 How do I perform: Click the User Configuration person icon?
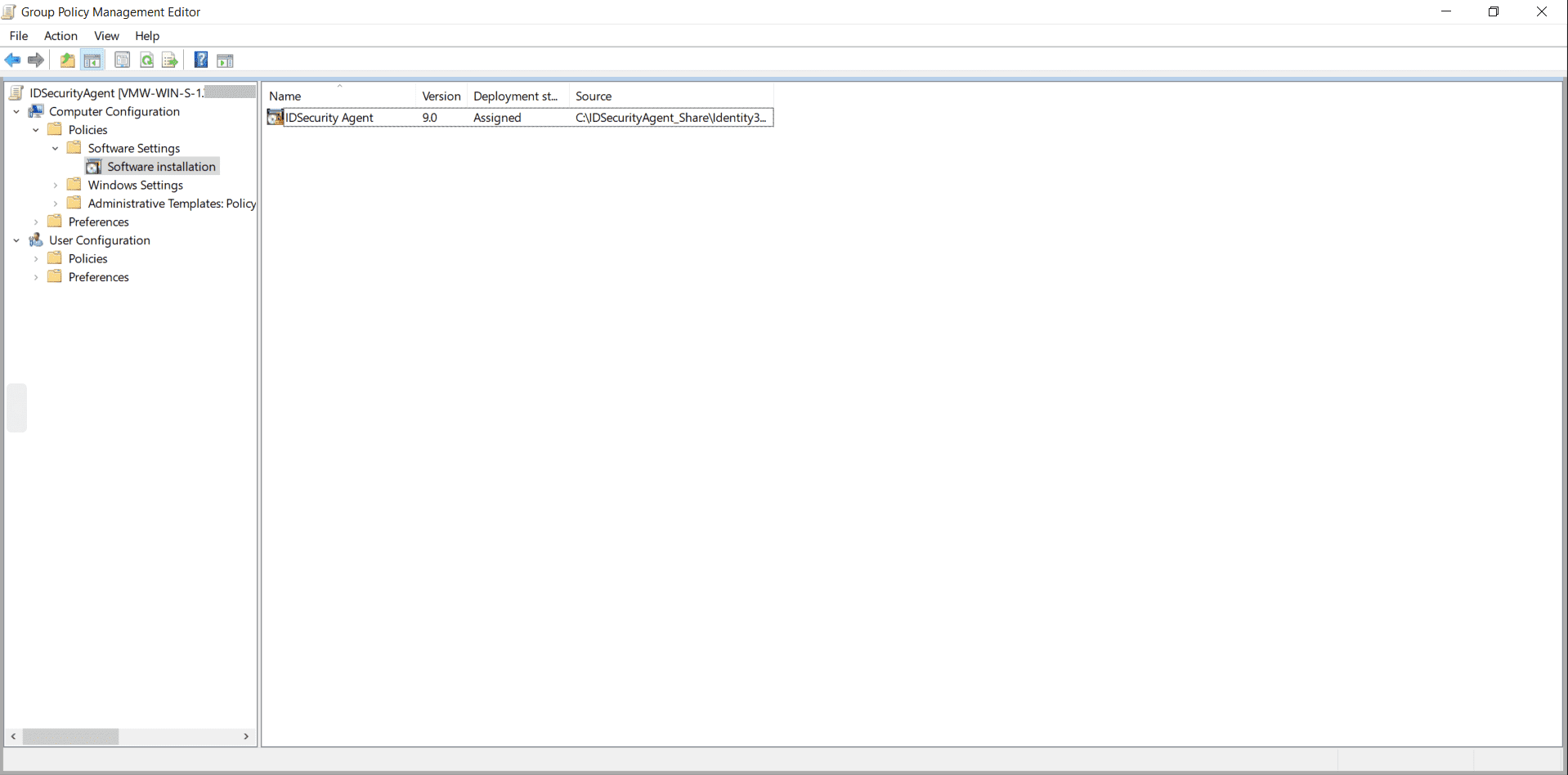[x=36, y=240]
